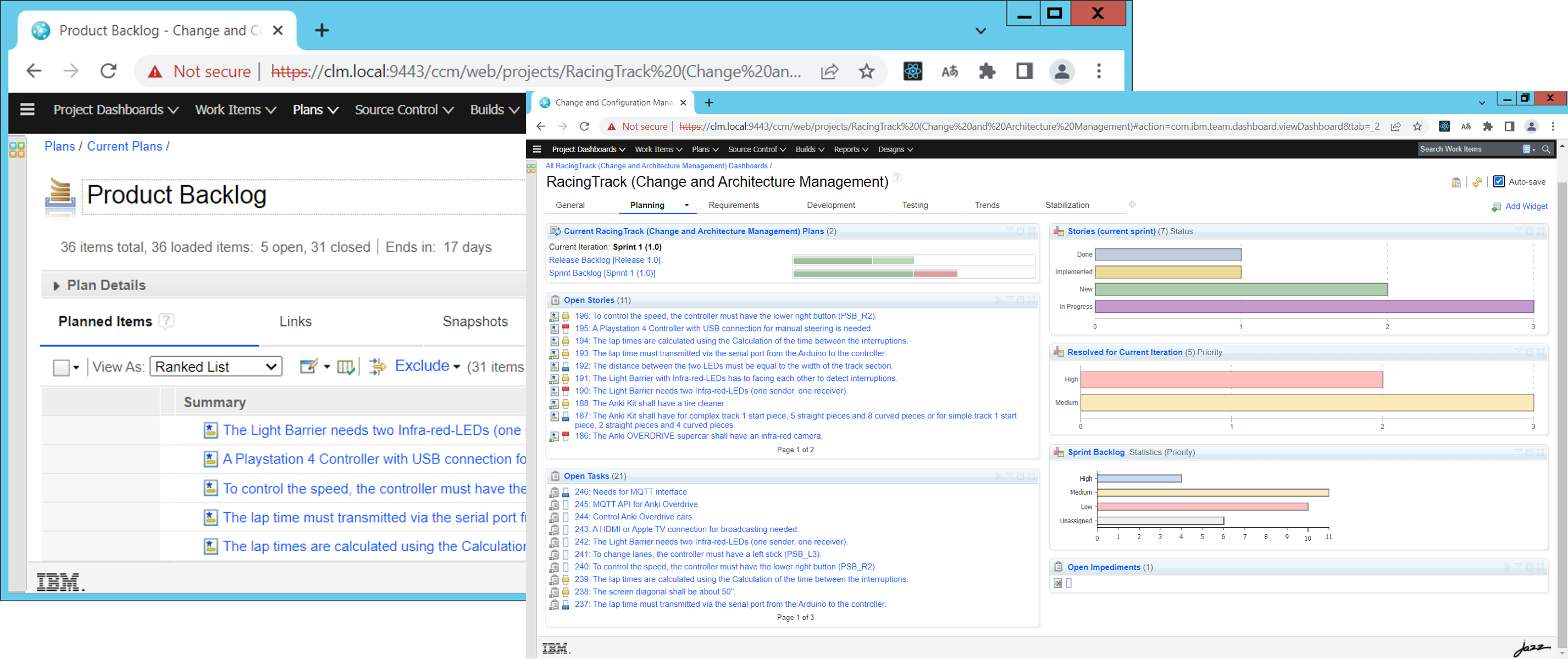Click the refresh dashboard icon beside Auto-save
Screen dimensions: 1568x659
coord(1477,181)
